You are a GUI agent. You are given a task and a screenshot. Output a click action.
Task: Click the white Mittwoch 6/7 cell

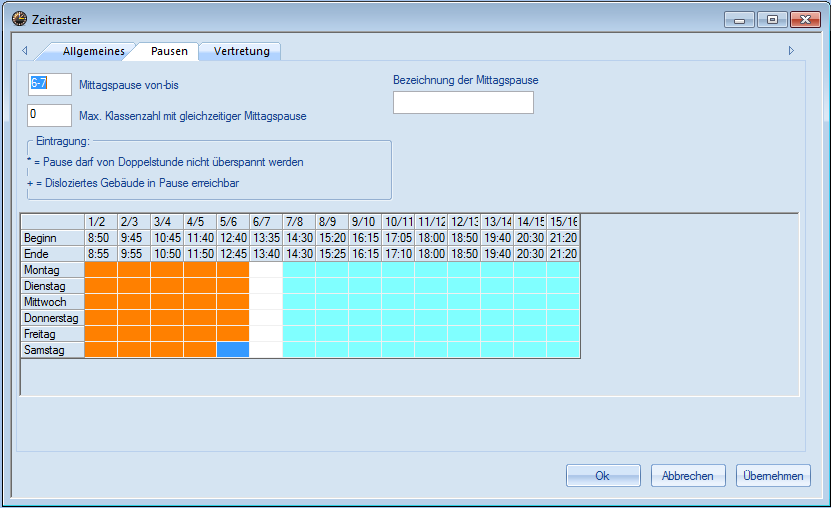tap(266, 302)
